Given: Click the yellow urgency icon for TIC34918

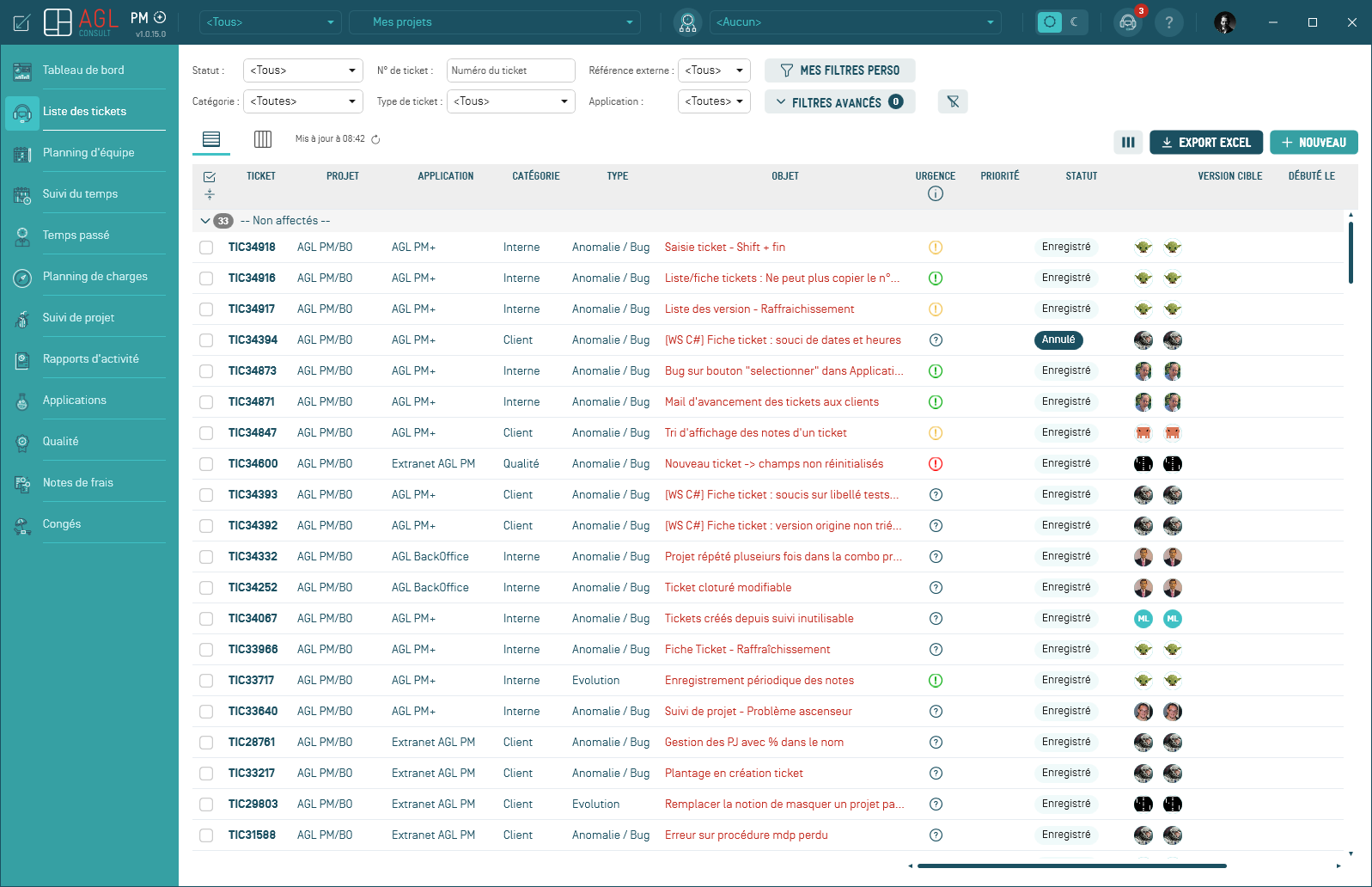Looking at the screenshot, I should [x=936, y=248].
